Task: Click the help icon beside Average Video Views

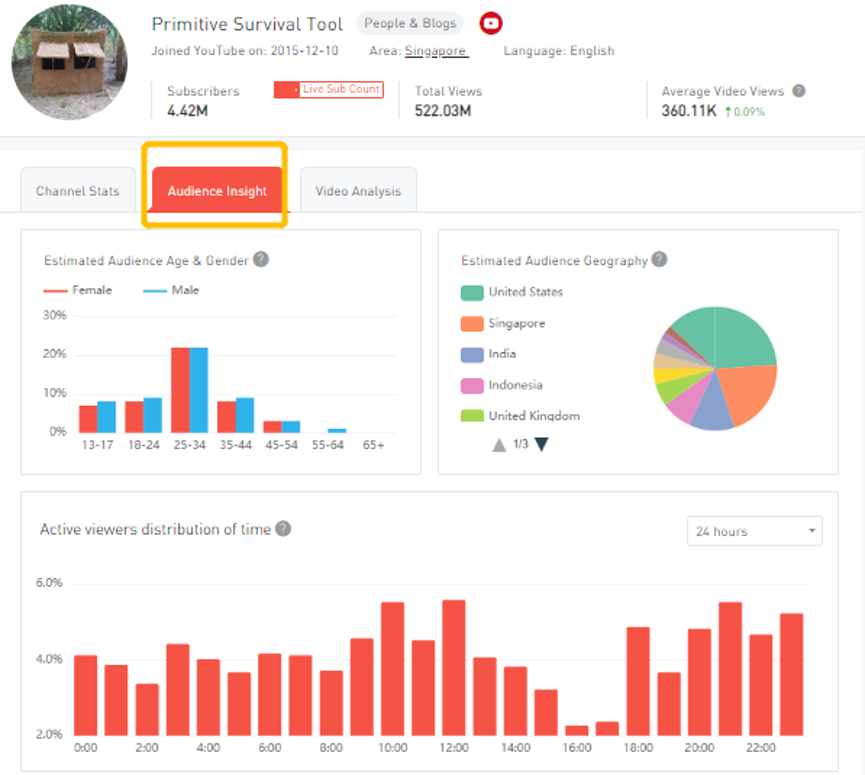Action: click(x=798, y=90)
